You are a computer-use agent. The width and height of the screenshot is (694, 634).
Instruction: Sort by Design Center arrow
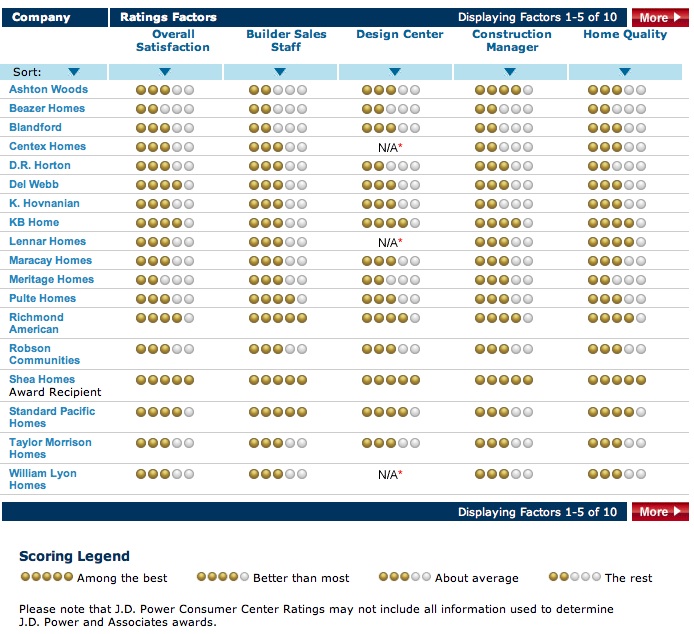point(395,72)
